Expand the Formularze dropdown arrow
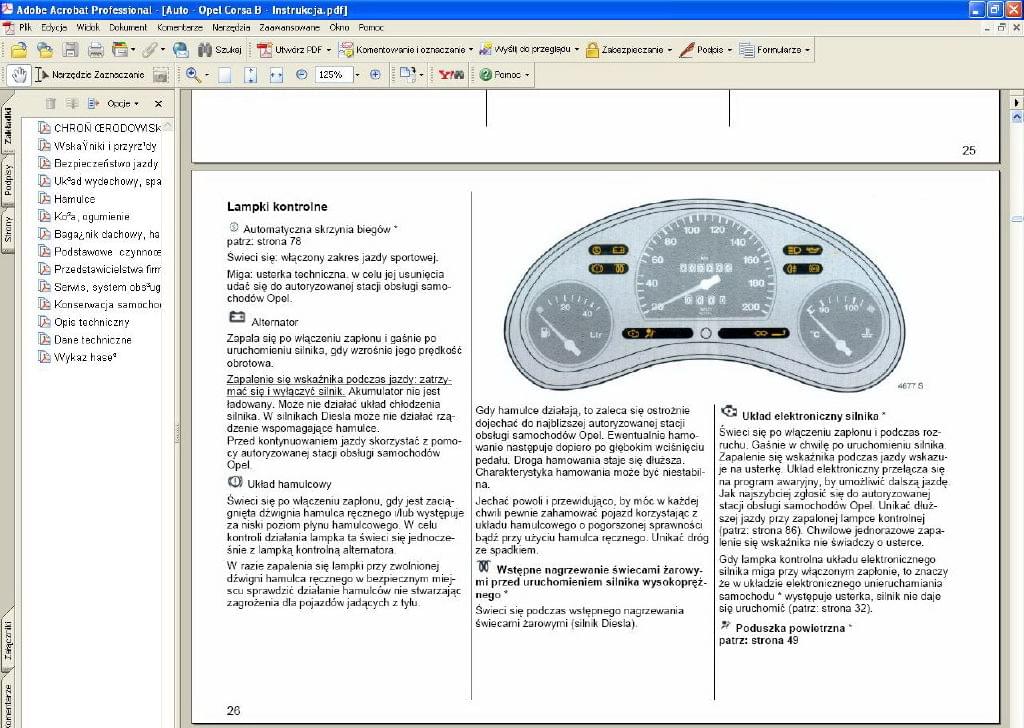Viewport: 1024px width, 728px height. (x=808, y=50)
